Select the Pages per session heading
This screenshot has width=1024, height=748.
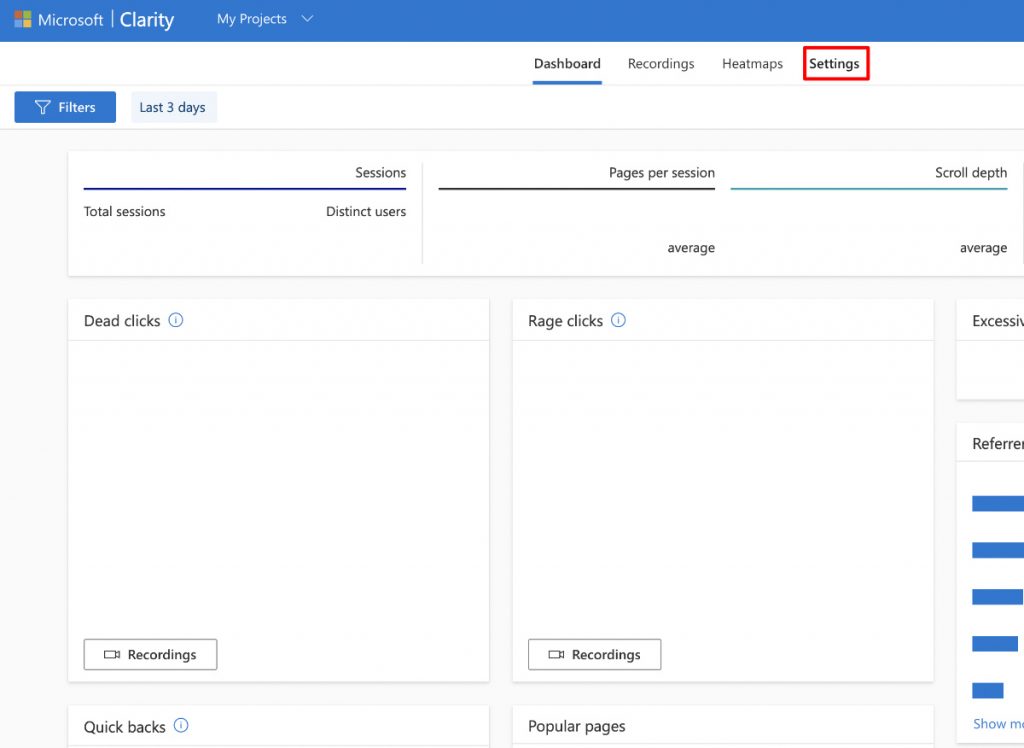point(662,172)
